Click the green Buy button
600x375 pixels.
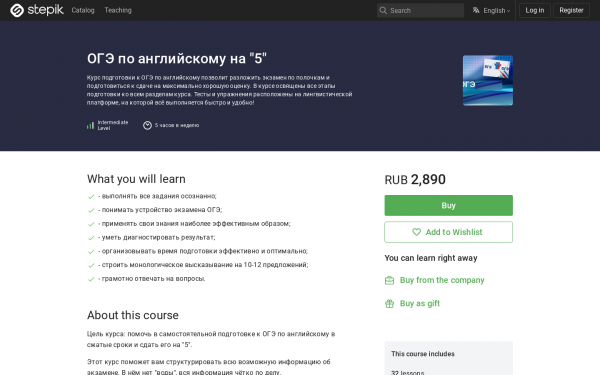click(x=448, y=205)
